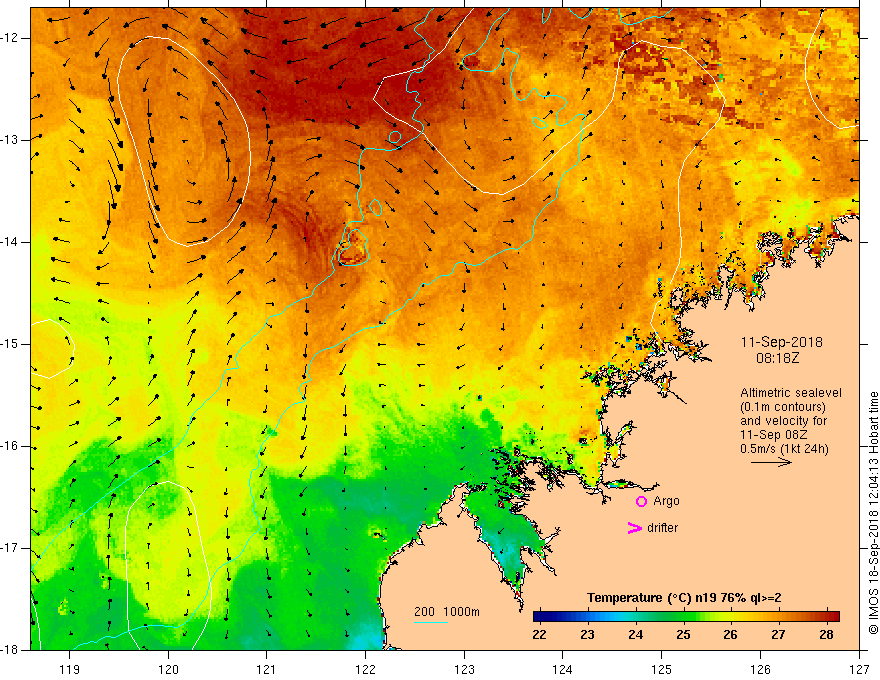Click the colorbar tick label 27

778,635
